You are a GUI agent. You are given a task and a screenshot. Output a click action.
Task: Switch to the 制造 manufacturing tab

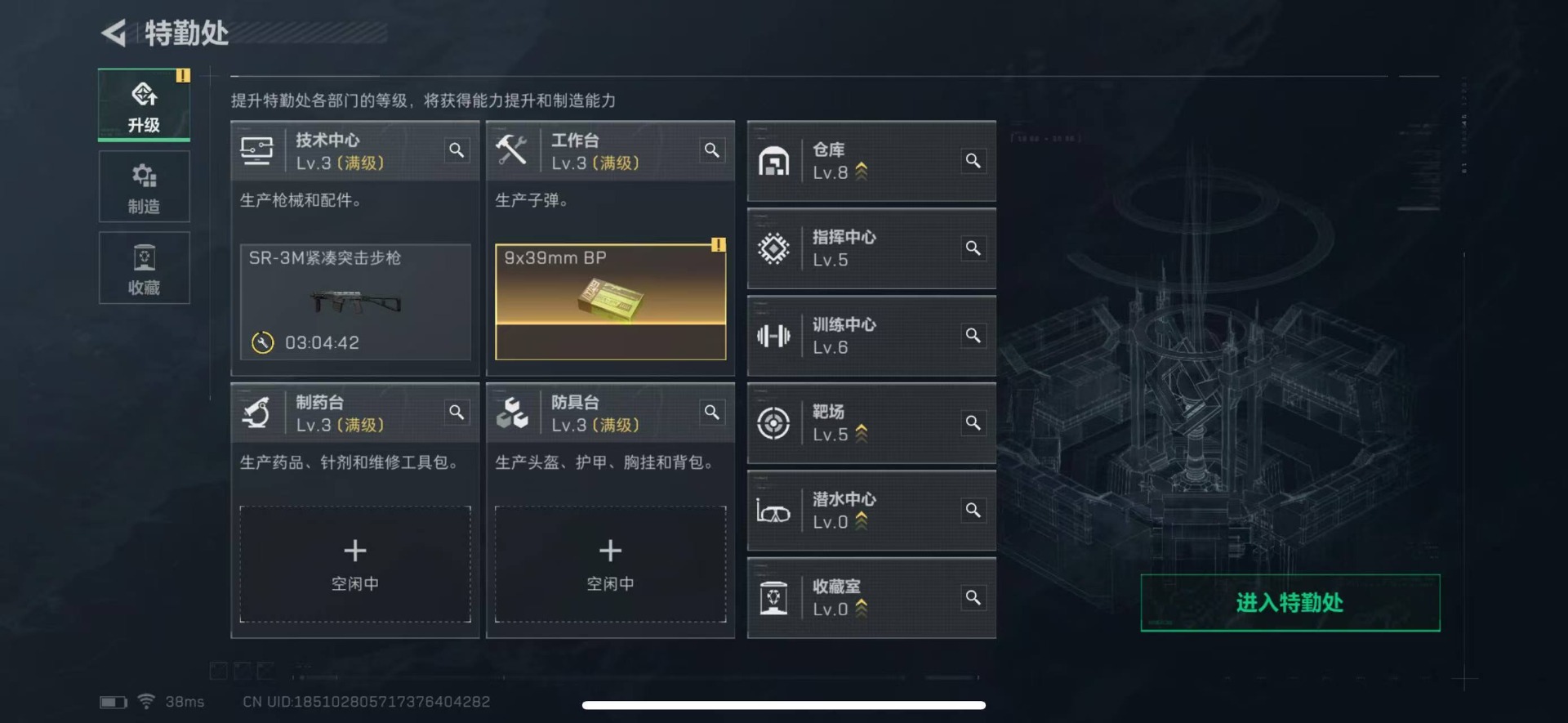coord(144,186)
